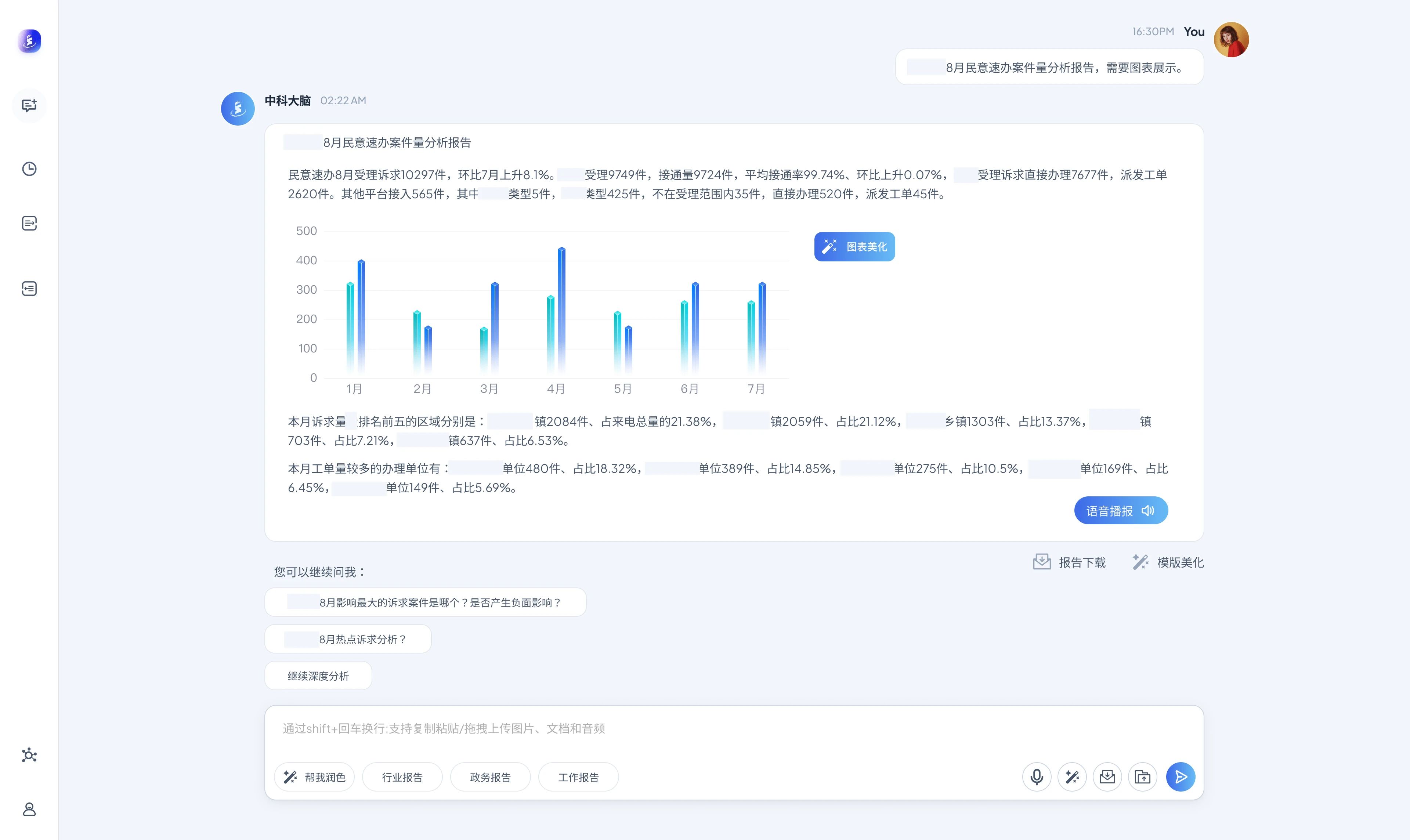This screenshot has height=840, width=1410.
Task: Click the 帮我润色 polish button
Action: 314,777
